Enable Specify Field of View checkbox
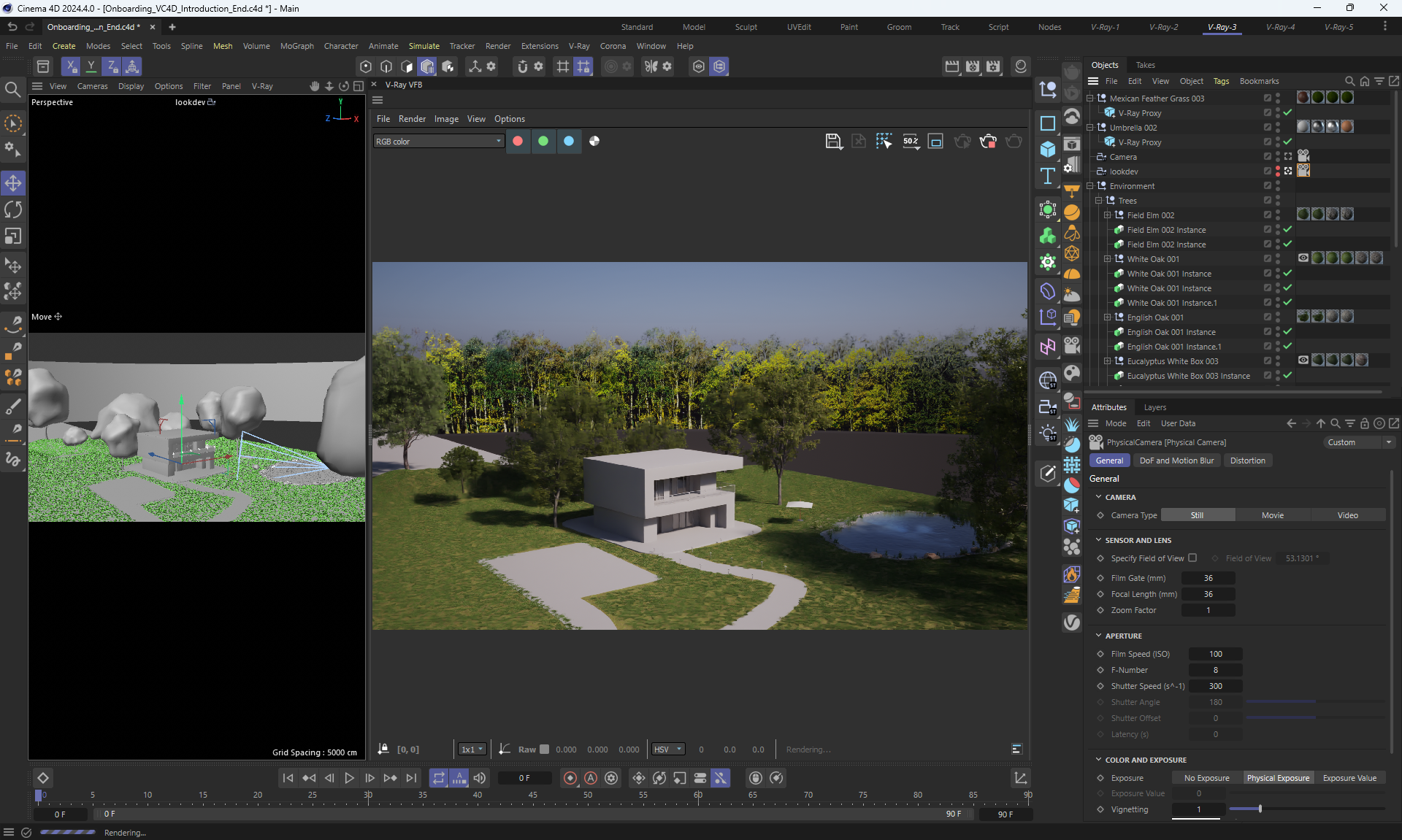 pos(1192,558)
